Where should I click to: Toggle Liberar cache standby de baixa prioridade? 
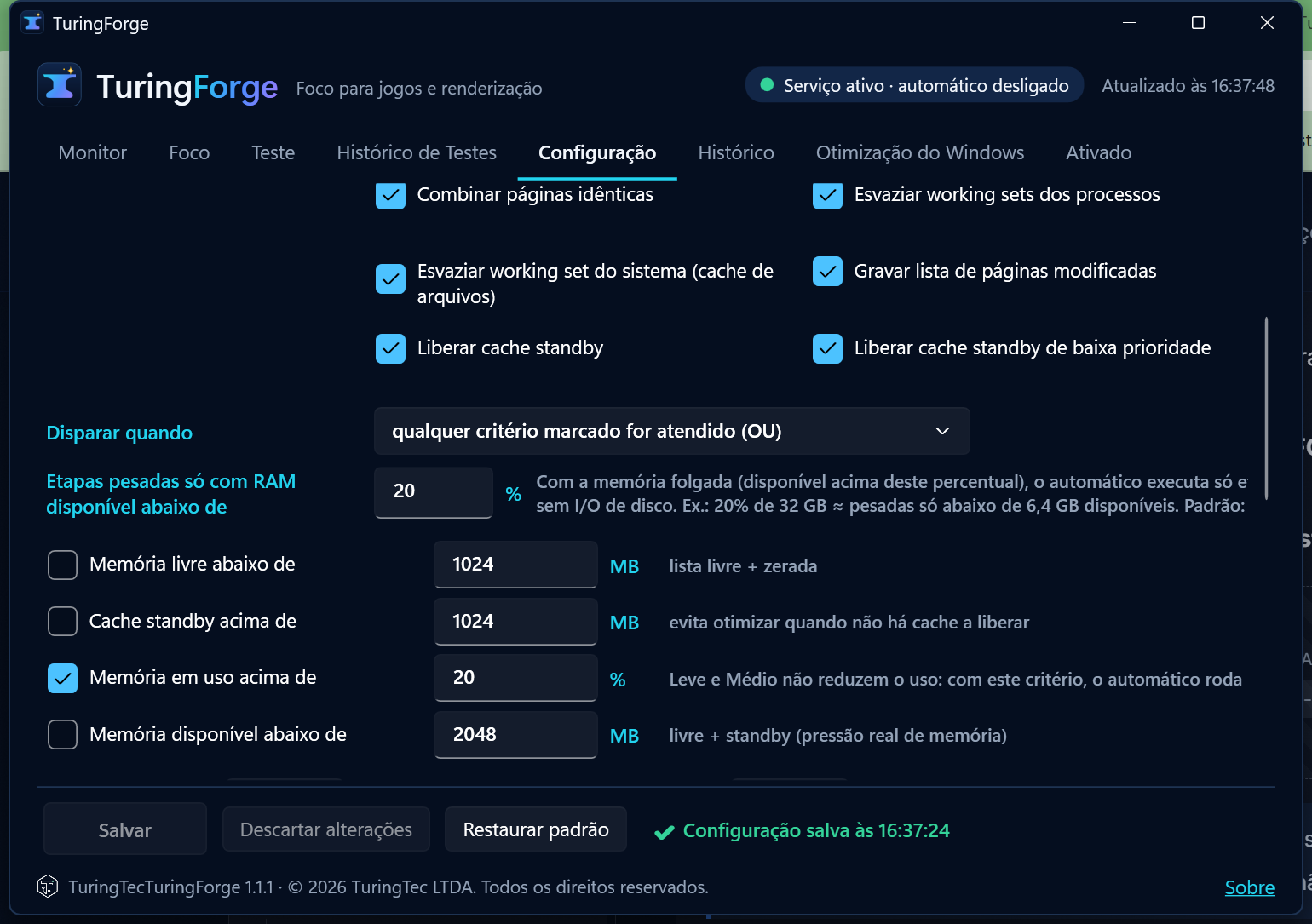point(827,348)
